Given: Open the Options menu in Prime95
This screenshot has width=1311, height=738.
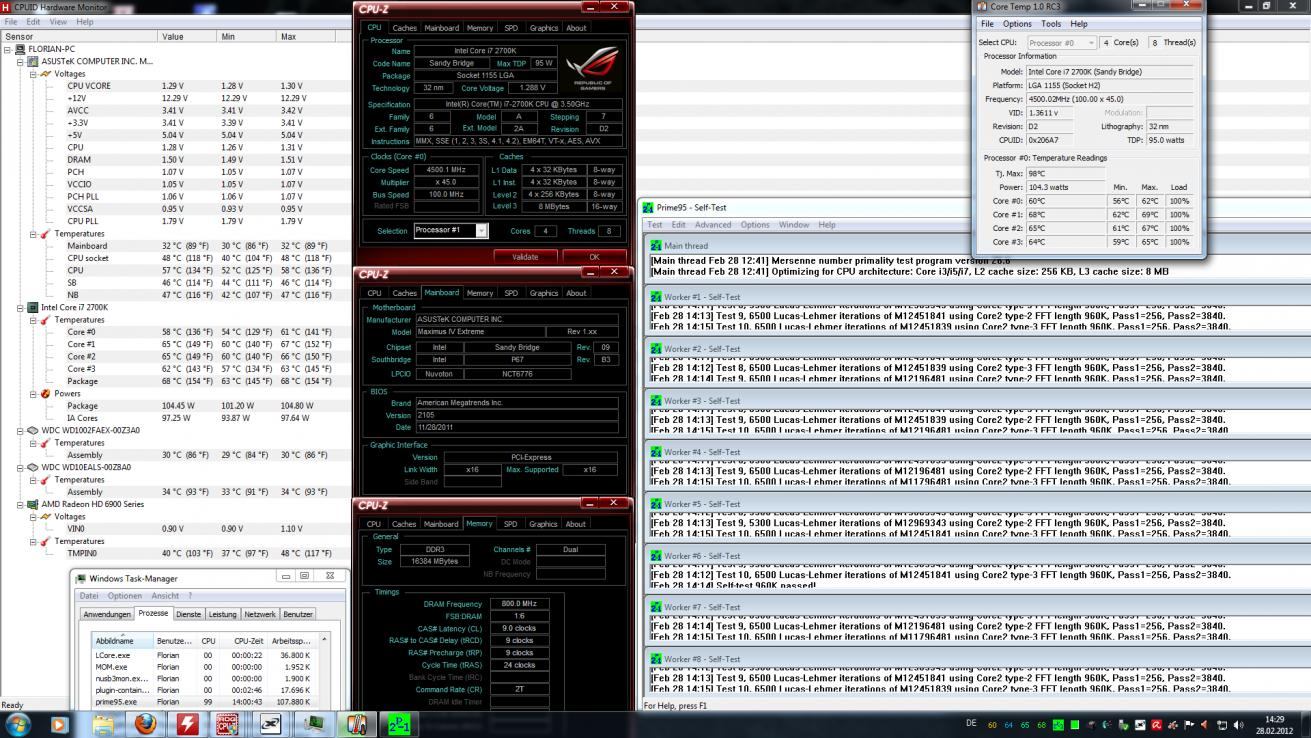Looking at the screenshot, I should point(755,225).
